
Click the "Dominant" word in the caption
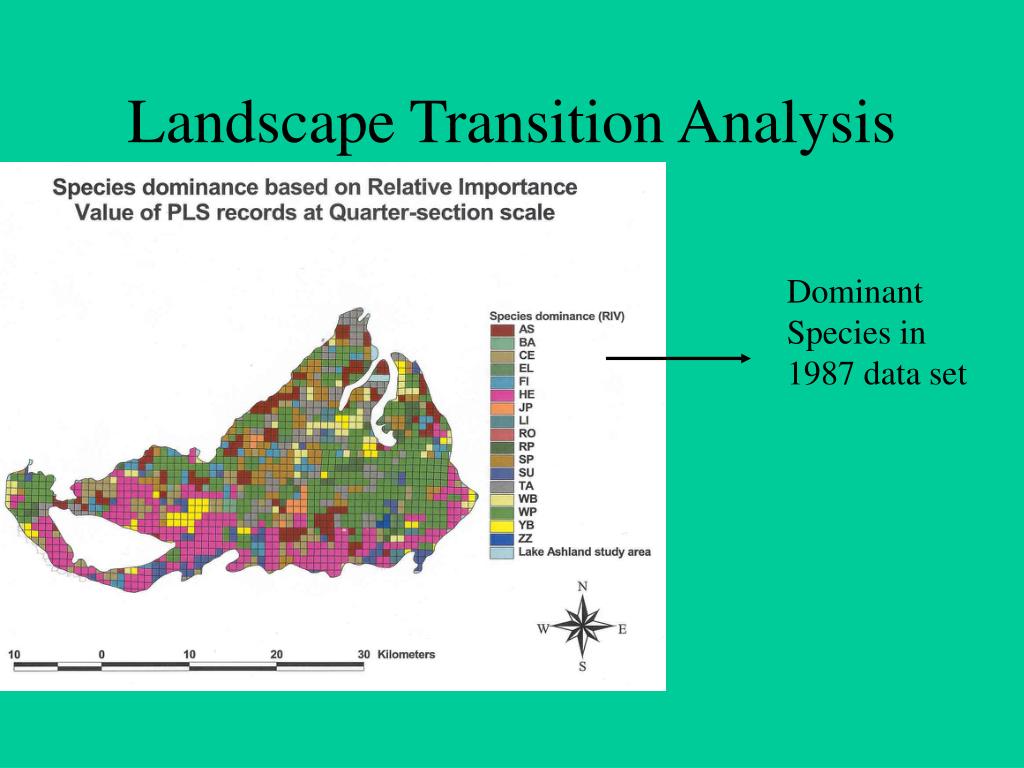click(854, 291)
